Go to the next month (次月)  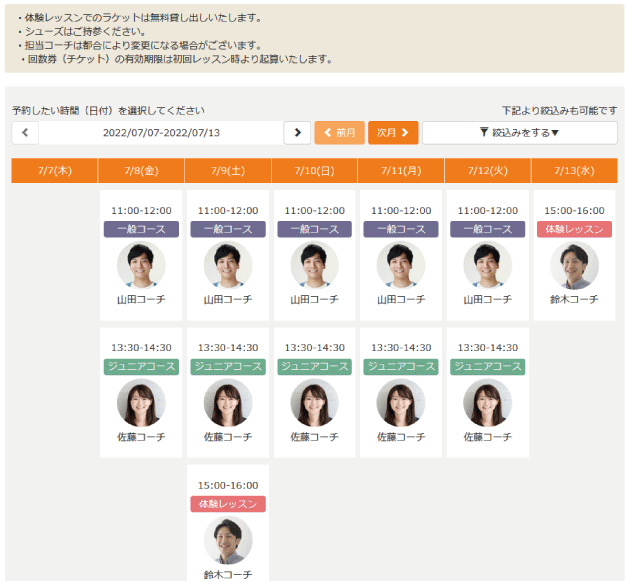(393, 133)
